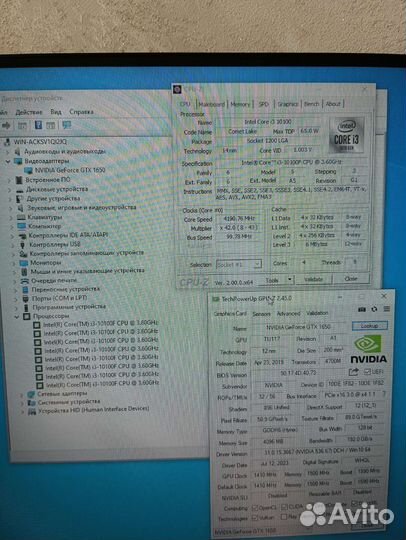Open the Sensors tab in GPU-Z
This screenshot has height=540, width=406.
261,314
